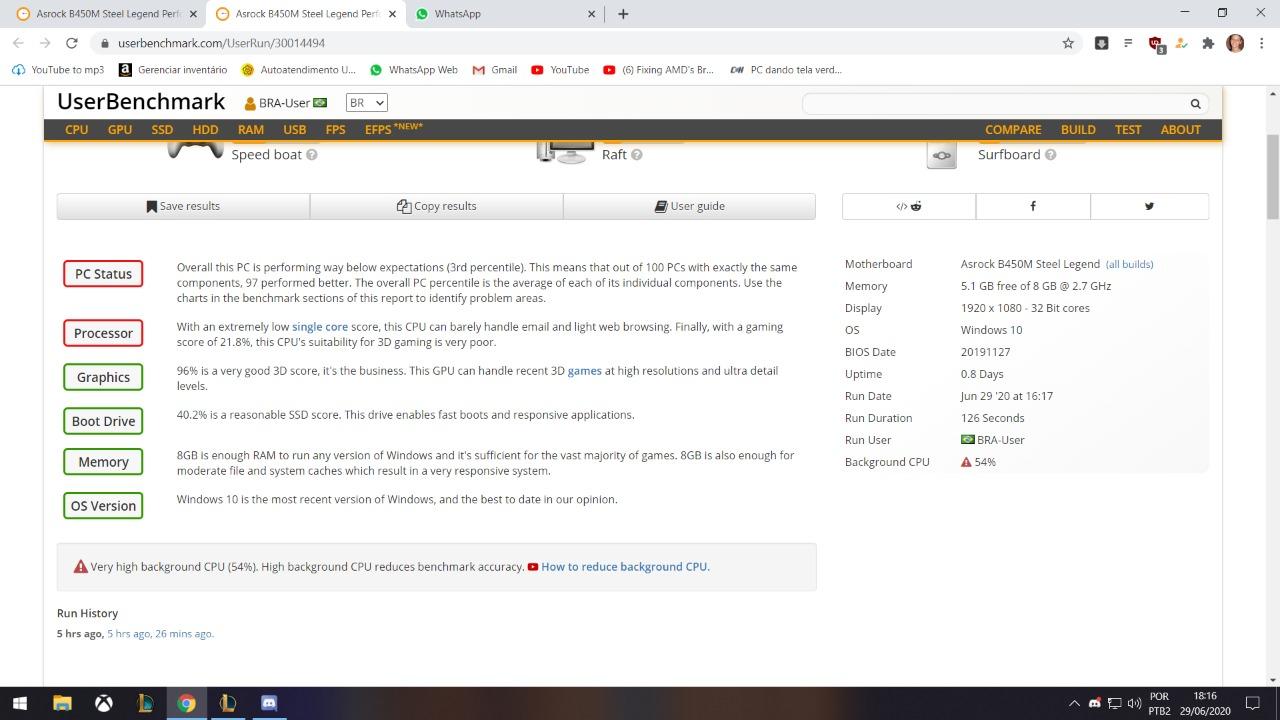Open a new browser tab
Image resolution: width=1280 pixels, height=720 pixels.
pos(623,14)
